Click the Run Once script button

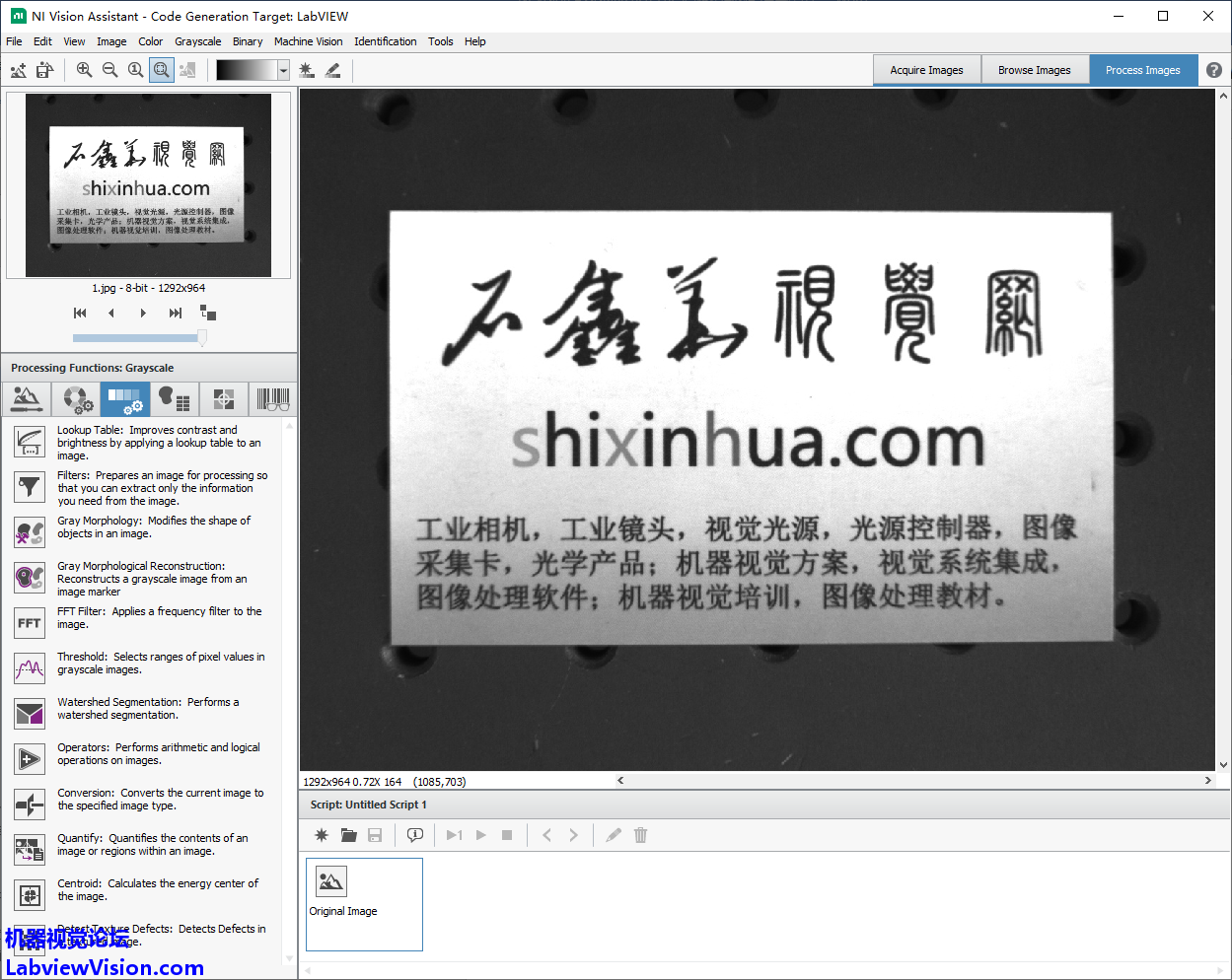pos(454,835)
